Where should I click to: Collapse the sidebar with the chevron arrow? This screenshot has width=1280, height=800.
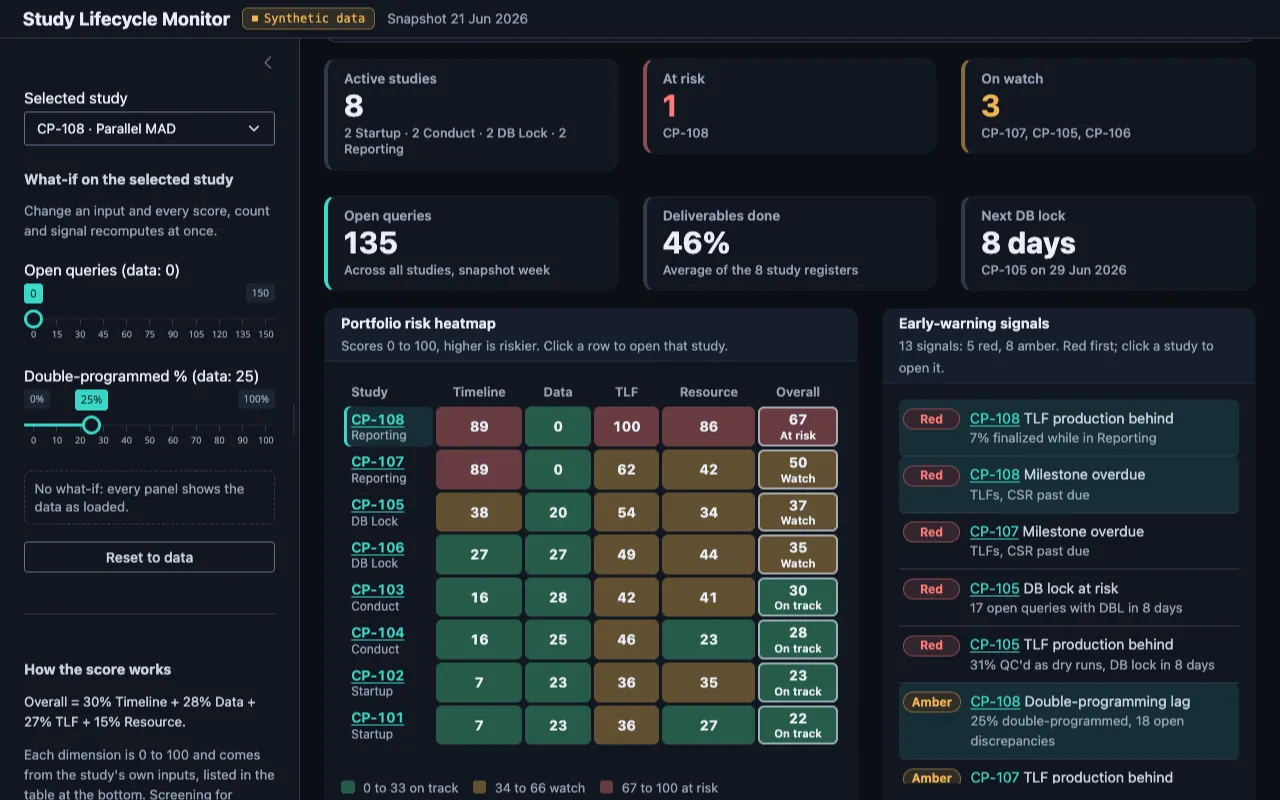[267, 63]
